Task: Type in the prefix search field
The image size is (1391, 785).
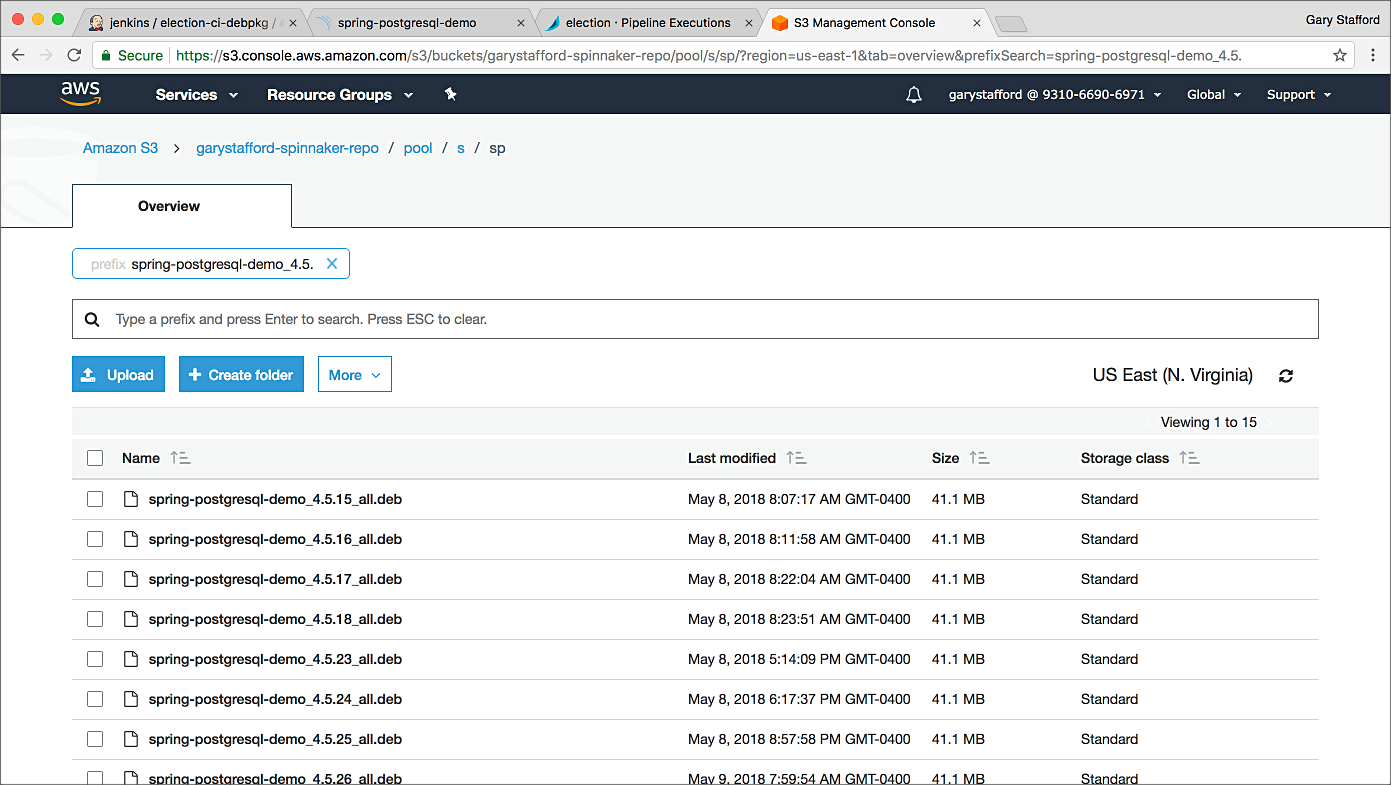Action: tap(700, 320)
